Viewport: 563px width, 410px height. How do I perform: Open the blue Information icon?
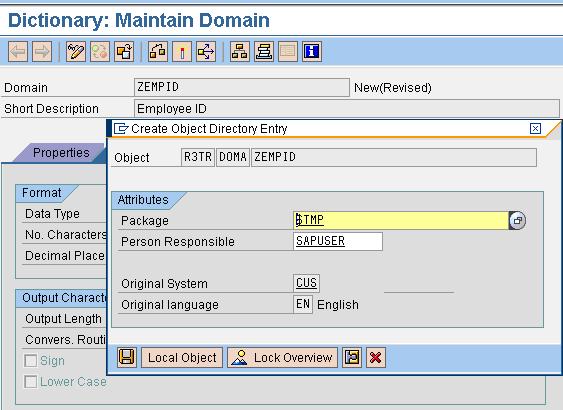point(312,52)
